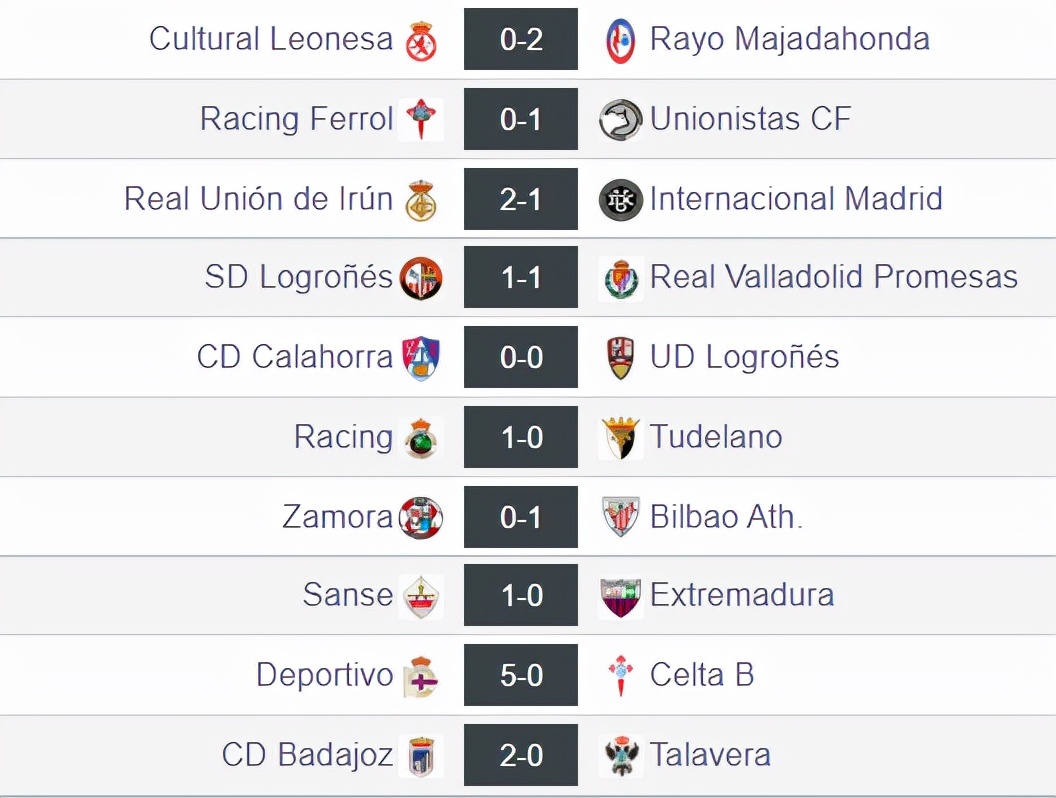Image resolution: width=1056 pixels, height=798 pixels.
Task: Open the CD Calahorra 0-0 score box
Action: (x=521, y=357)
